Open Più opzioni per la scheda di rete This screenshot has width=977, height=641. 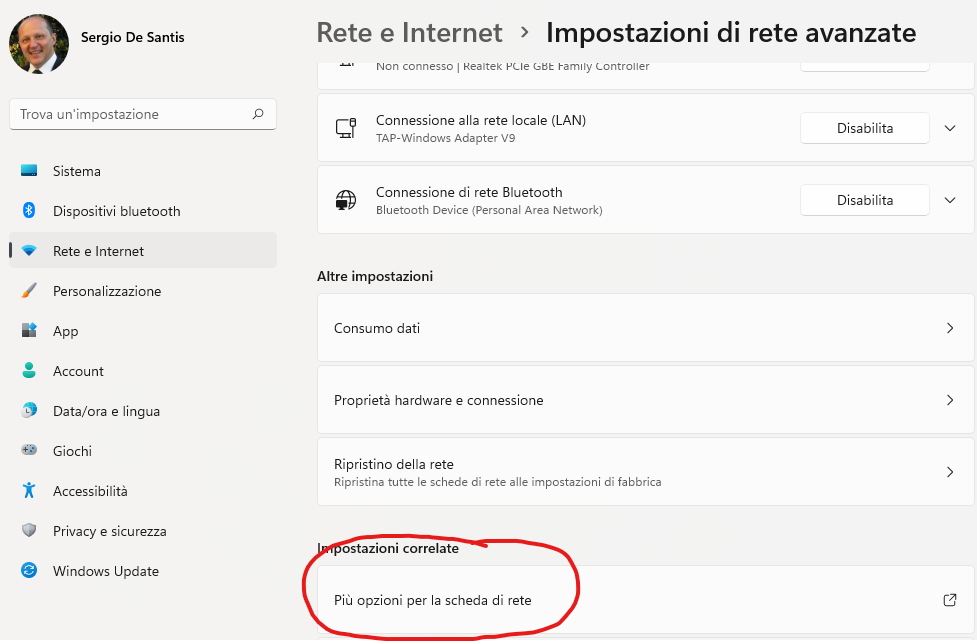coord(646,601)
